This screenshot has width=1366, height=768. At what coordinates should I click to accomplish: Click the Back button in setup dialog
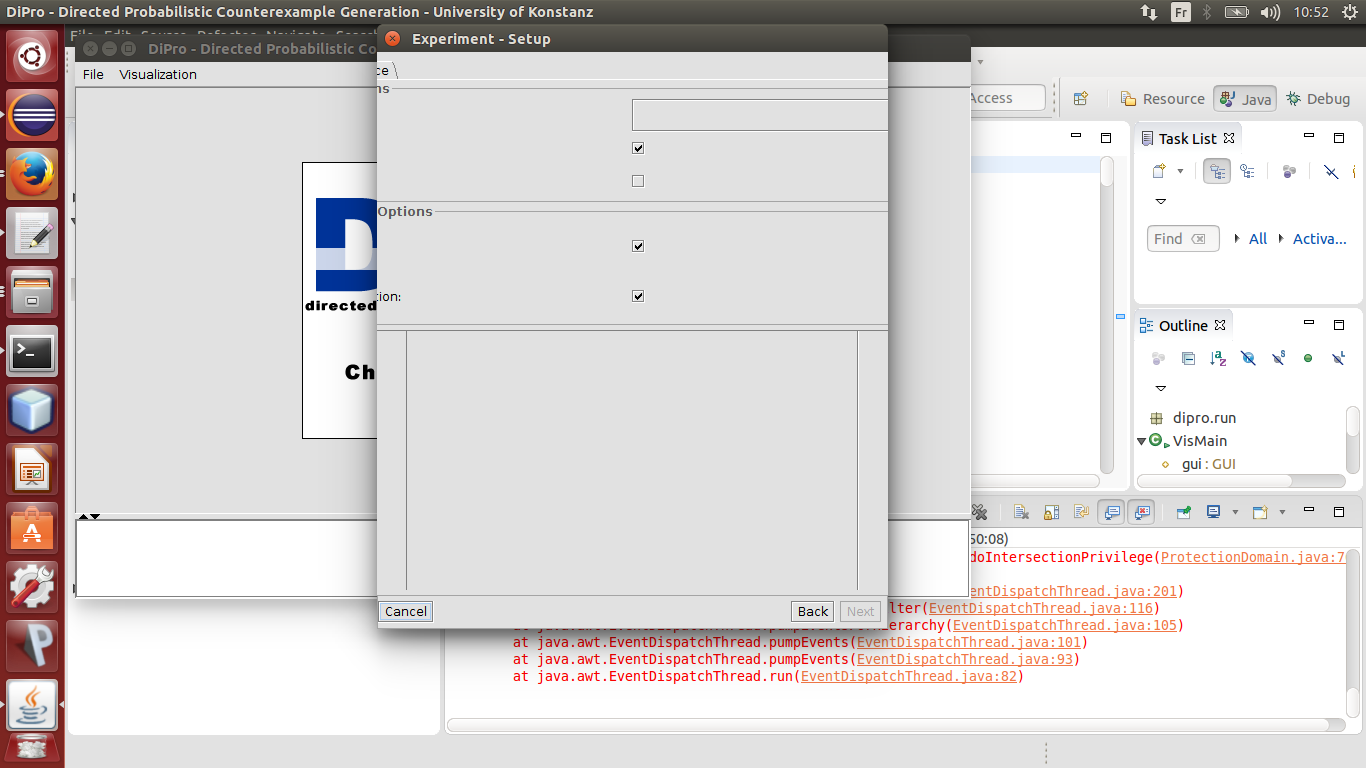tap(812, 611)
